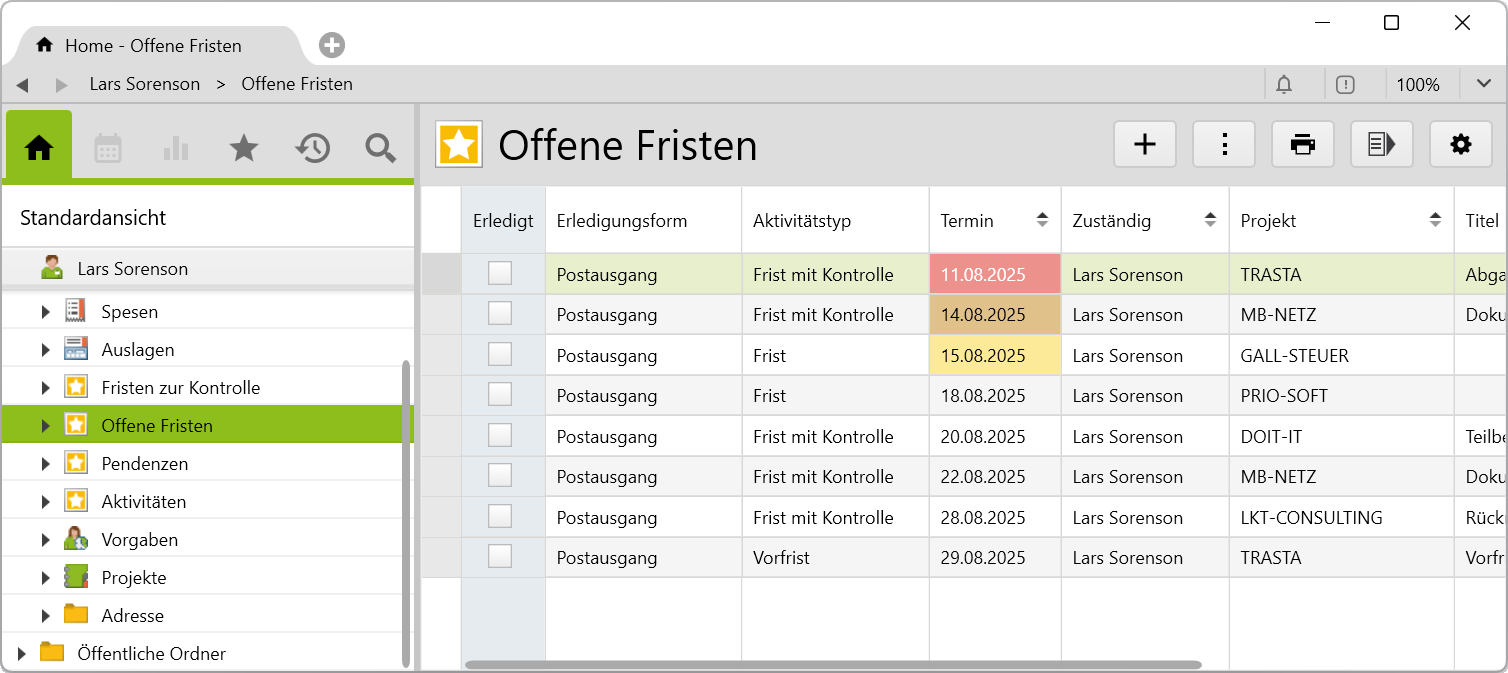
Task: Click the Offene Fristen star header icon
Action: pos(459,145)
